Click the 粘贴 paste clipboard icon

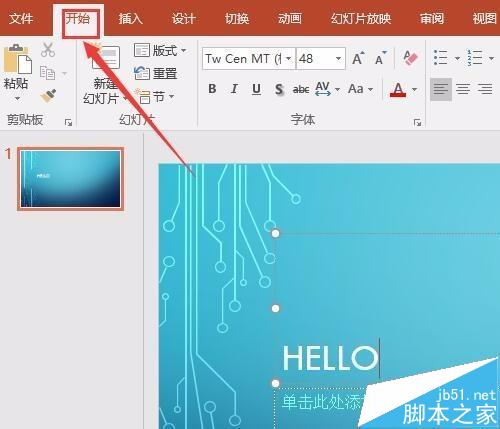tap(17, 59)
